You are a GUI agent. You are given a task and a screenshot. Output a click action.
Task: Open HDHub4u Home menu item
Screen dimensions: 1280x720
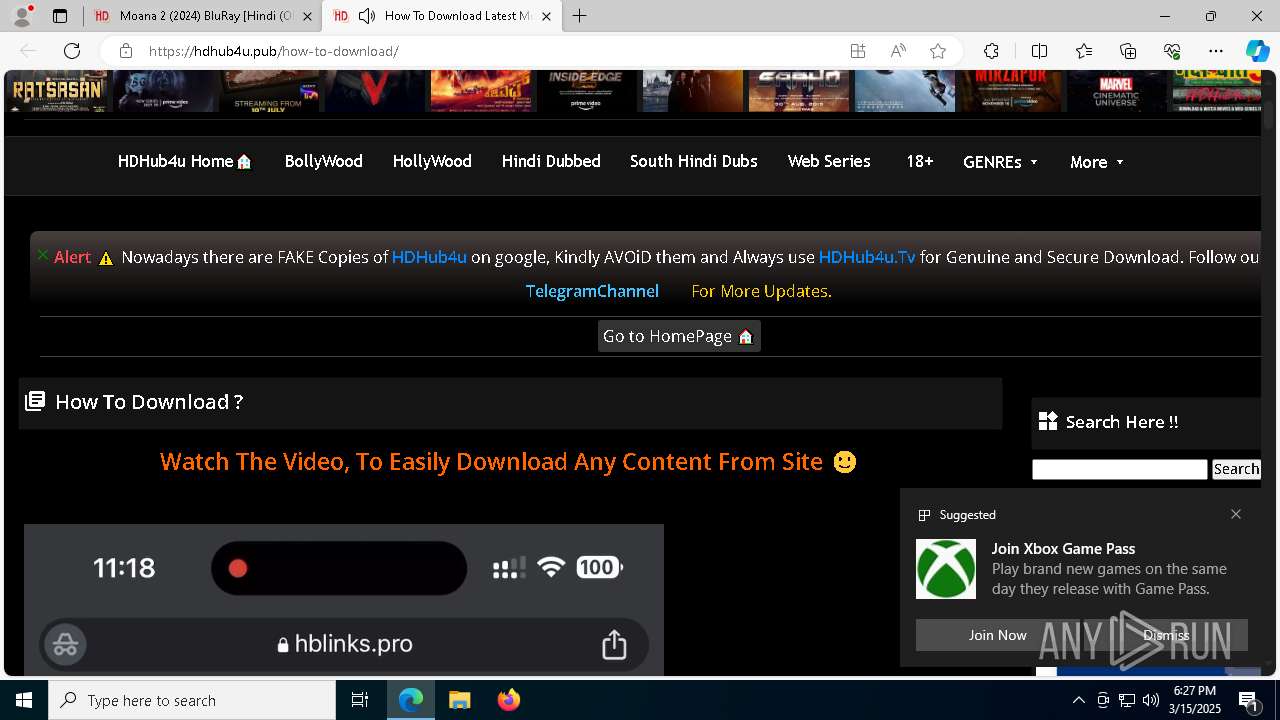(x=185, y=161)
